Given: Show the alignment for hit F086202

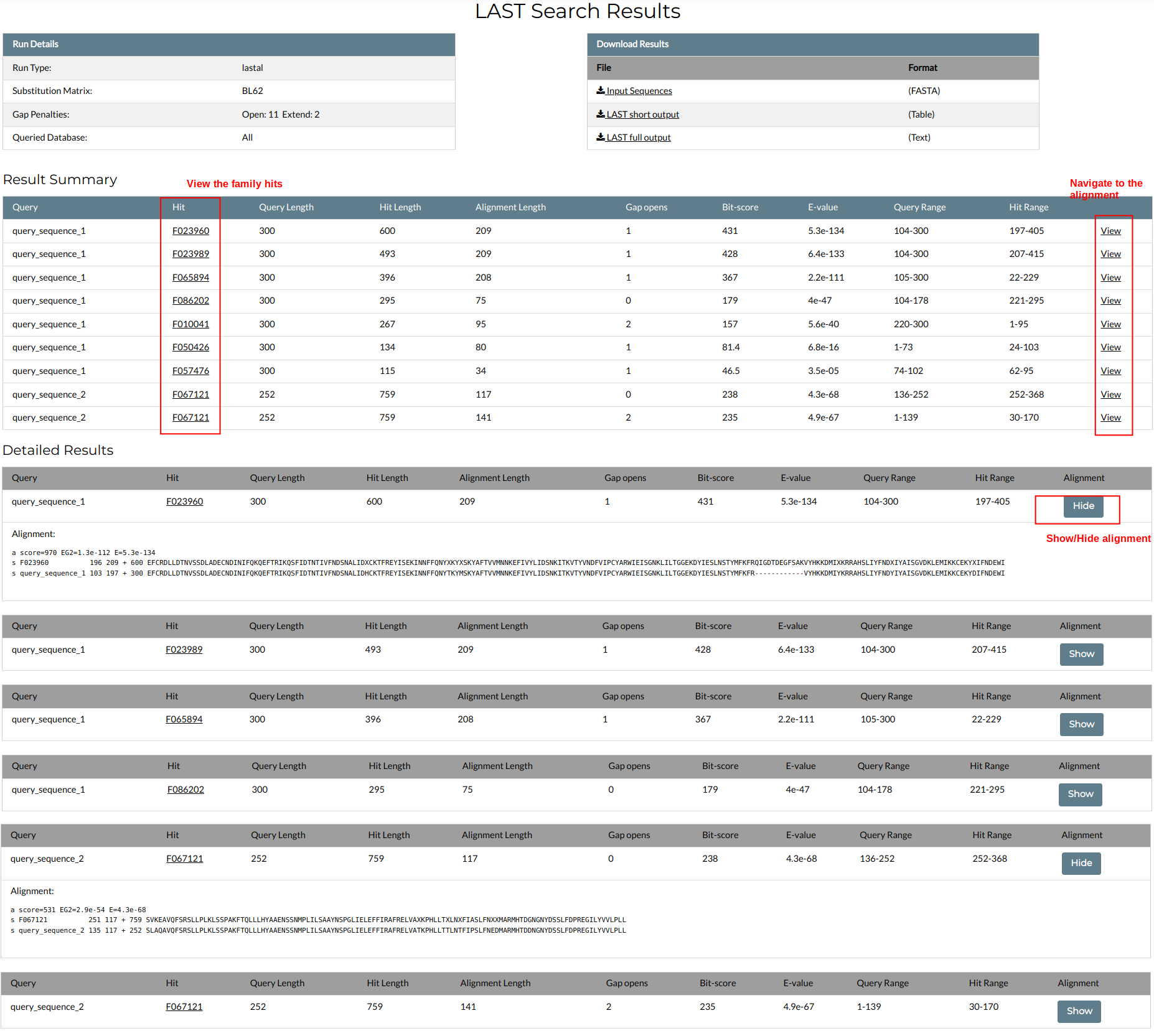Looking at the screenshot, I should (1080, 794).
